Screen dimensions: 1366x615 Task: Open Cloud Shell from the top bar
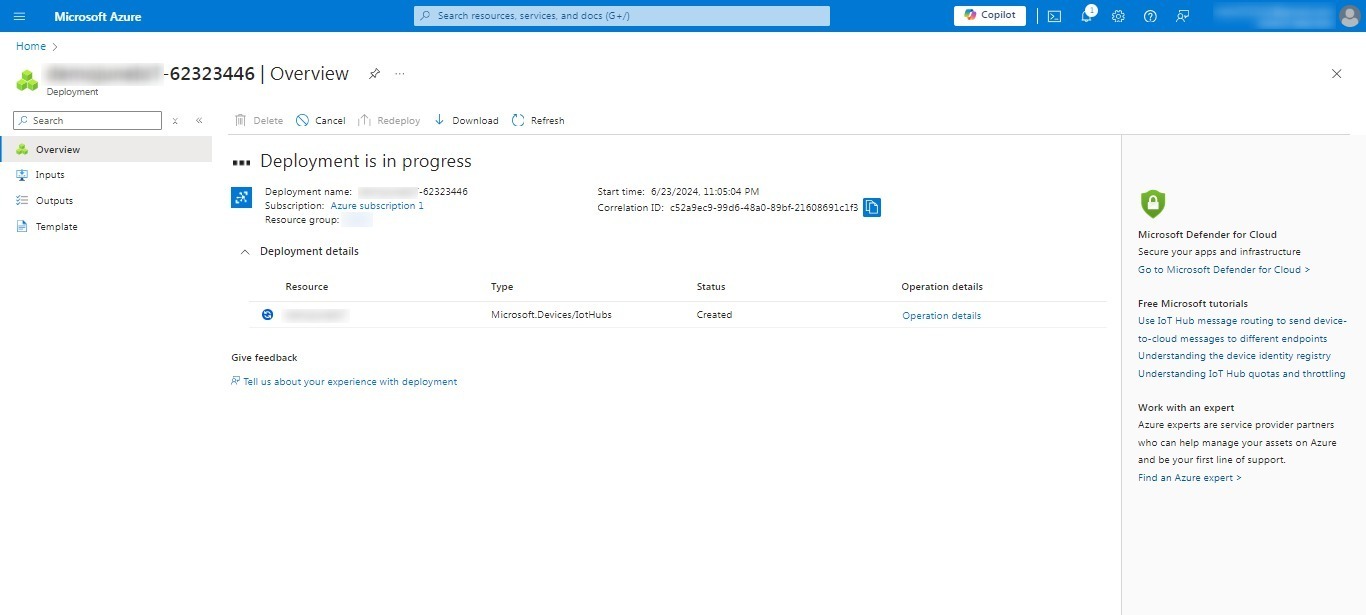click(1054, 16)
